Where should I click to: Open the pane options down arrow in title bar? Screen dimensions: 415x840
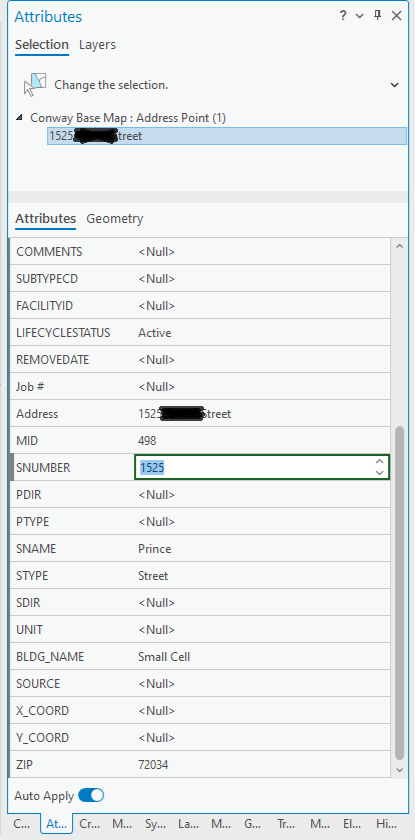360,16
